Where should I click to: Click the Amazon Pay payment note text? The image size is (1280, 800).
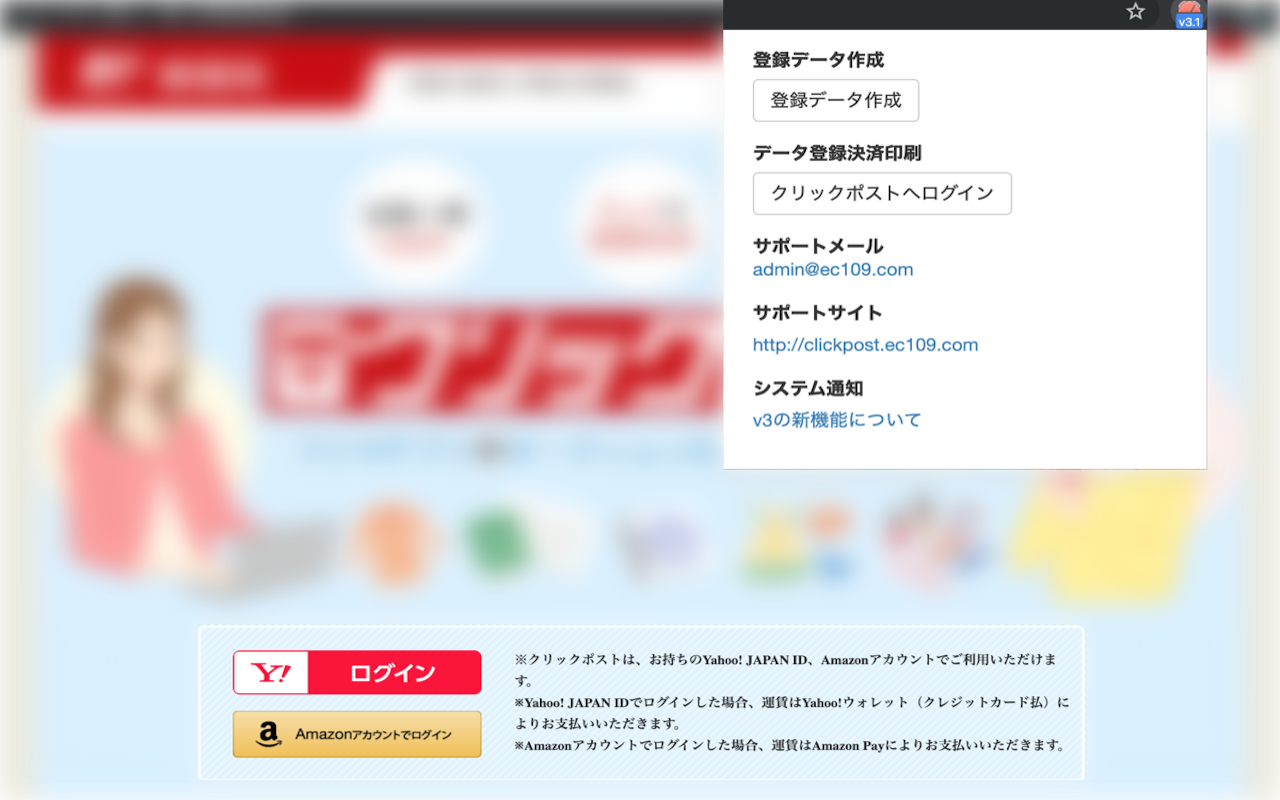point(790,745)
